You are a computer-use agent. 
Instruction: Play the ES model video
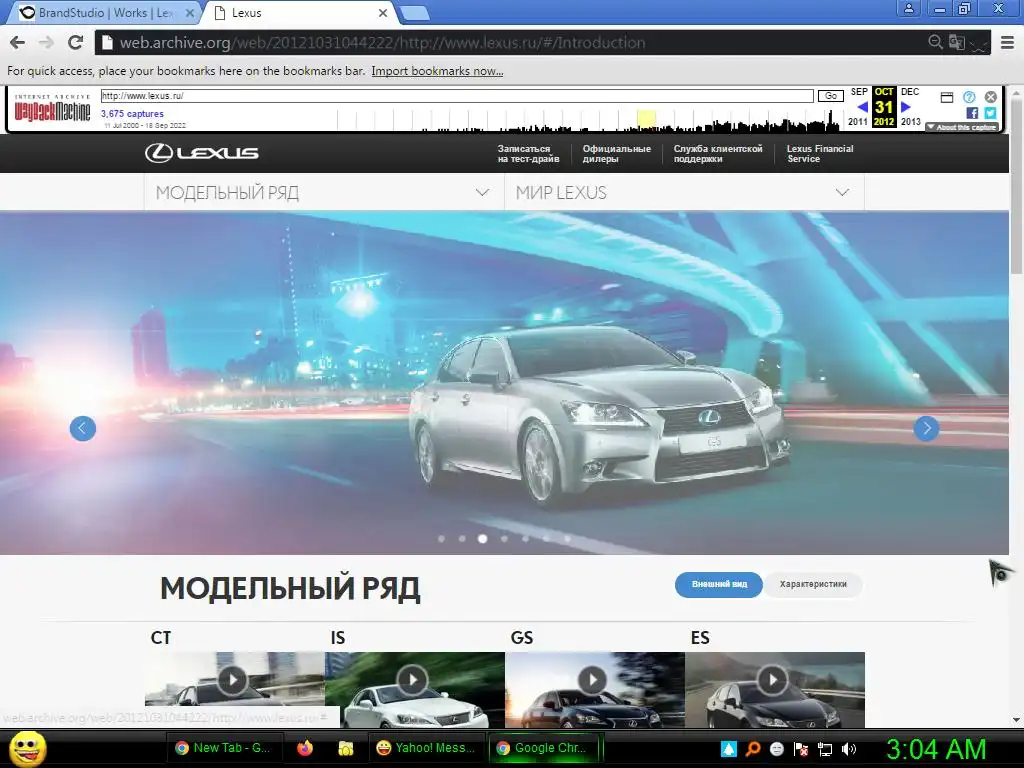(773, 680)
